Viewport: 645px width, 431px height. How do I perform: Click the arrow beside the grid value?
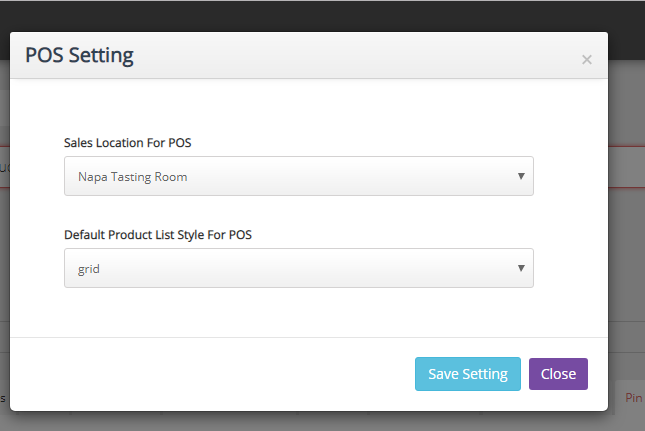(x=521, y=268)
